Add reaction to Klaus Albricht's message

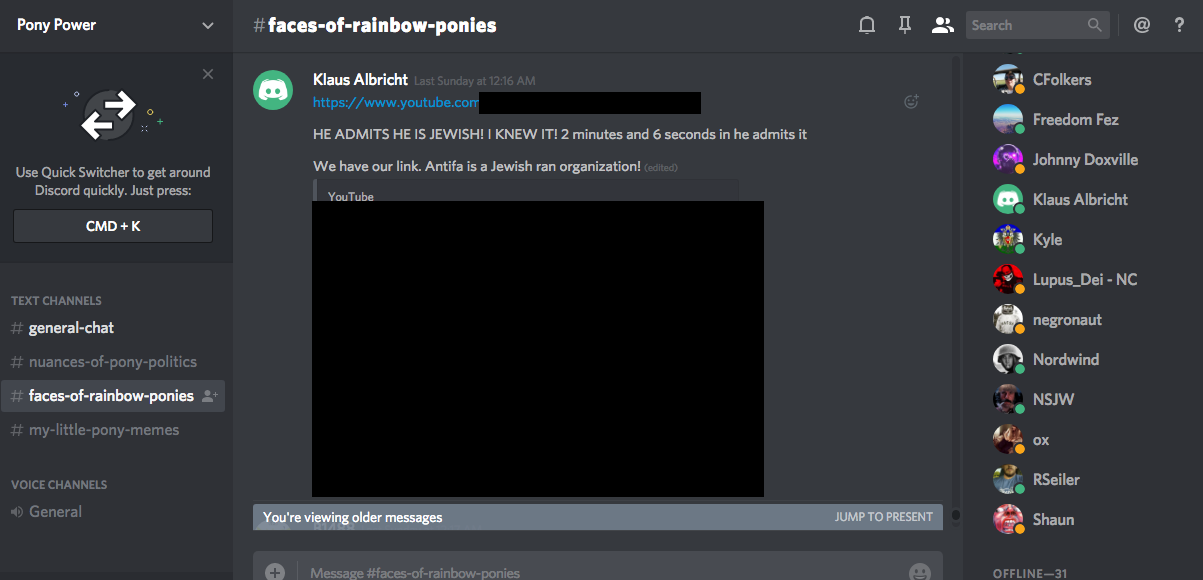pos(910,101)
